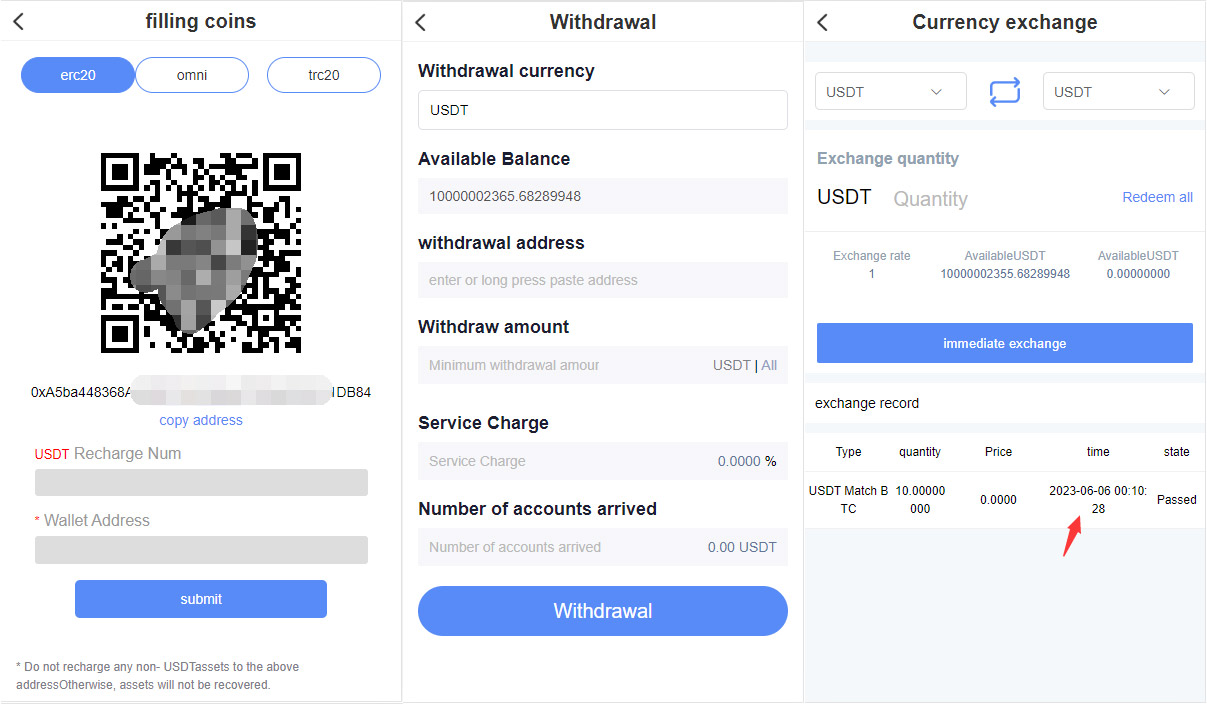
Task: Click the deposit QR code image
Action: (201, 252)
